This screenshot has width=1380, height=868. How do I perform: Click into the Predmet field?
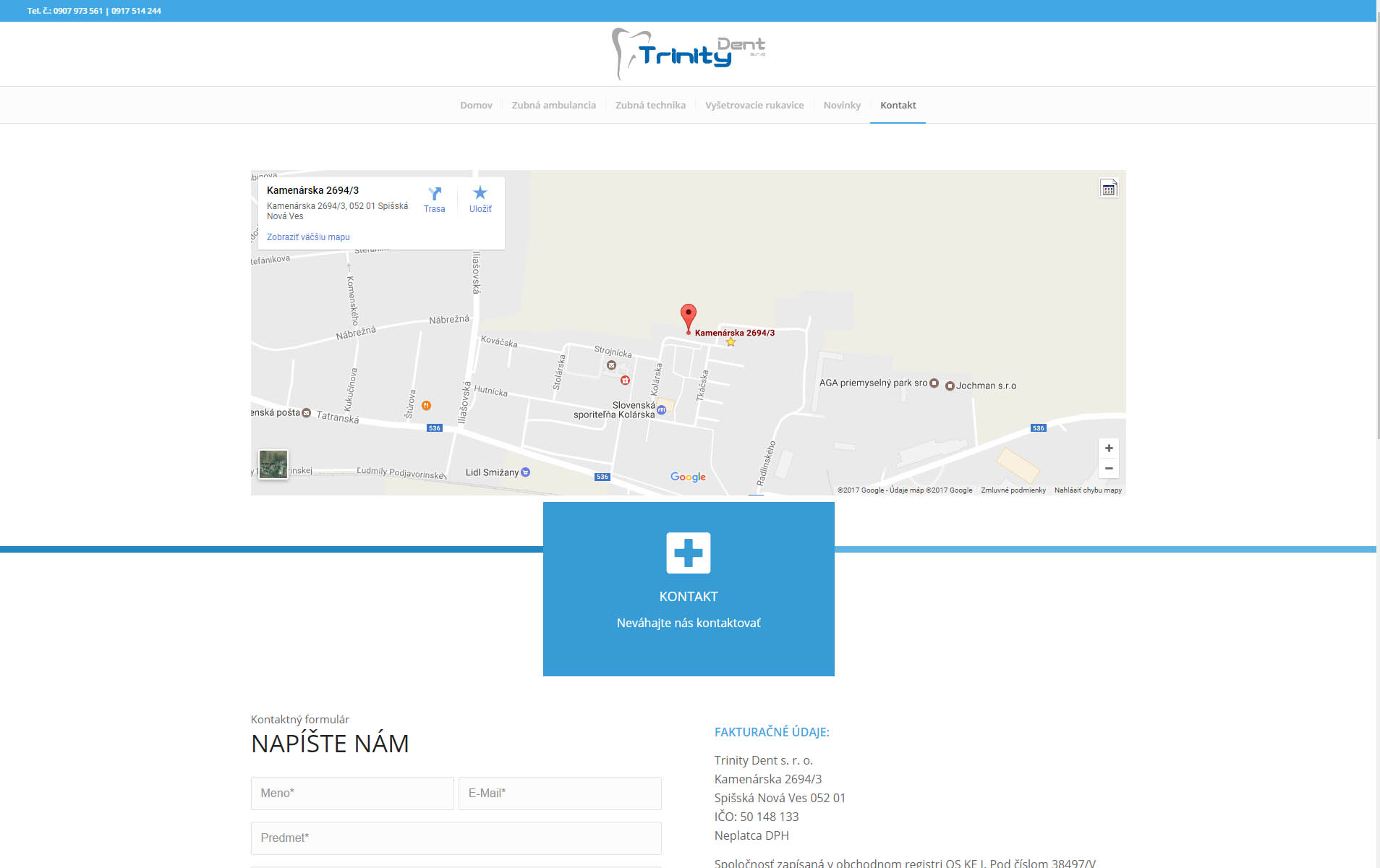pyautogui.click(x=456, y=838)
